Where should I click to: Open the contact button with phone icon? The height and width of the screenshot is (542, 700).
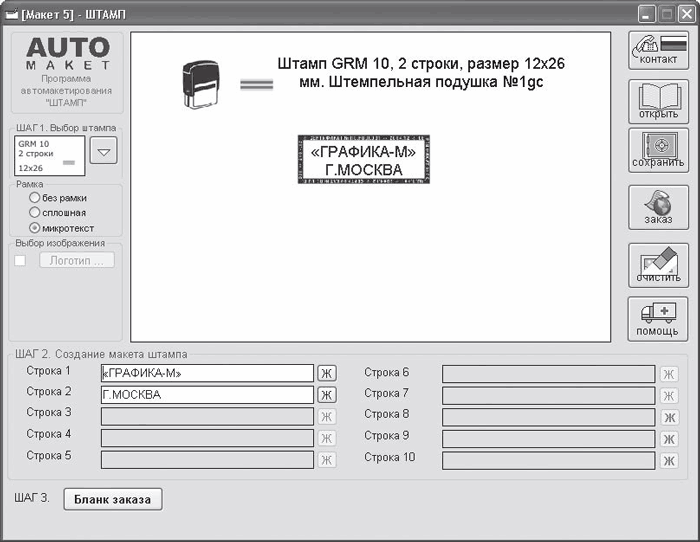coord(658,50)
